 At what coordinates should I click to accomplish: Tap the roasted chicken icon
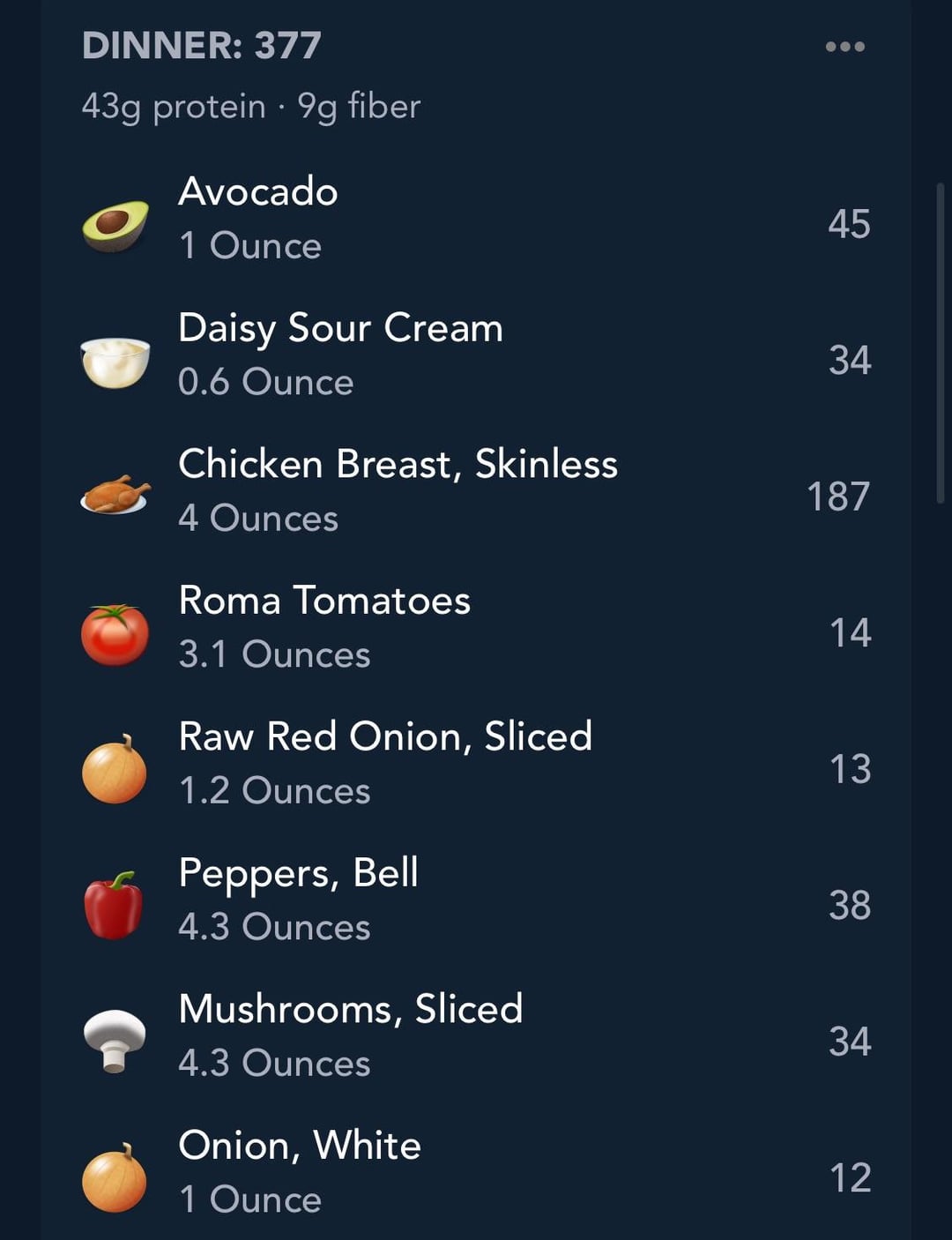[115, 497]
